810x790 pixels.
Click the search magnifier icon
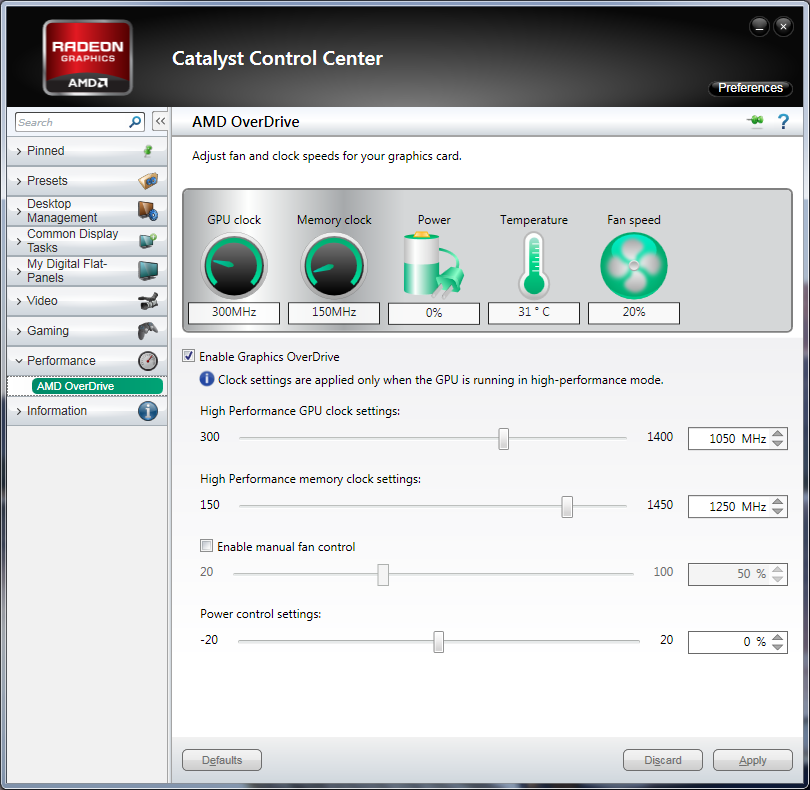coord(135,122)
